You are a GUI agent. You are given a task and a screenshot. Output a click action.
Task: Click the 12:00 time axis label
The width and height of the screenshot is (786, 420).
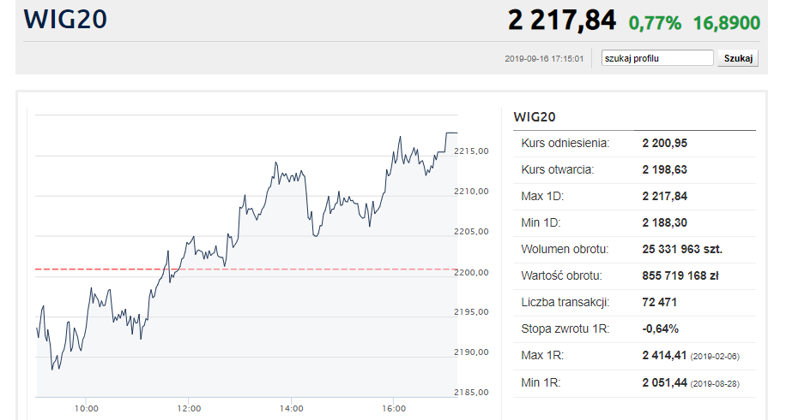coord(189,408)
